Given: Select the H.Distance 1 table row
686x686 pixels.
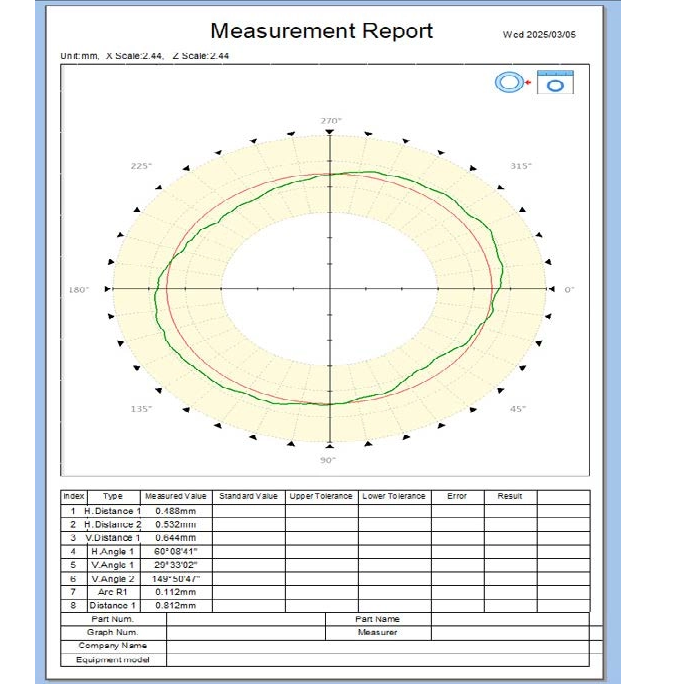Looking at the screenshot, I should 113,510.
